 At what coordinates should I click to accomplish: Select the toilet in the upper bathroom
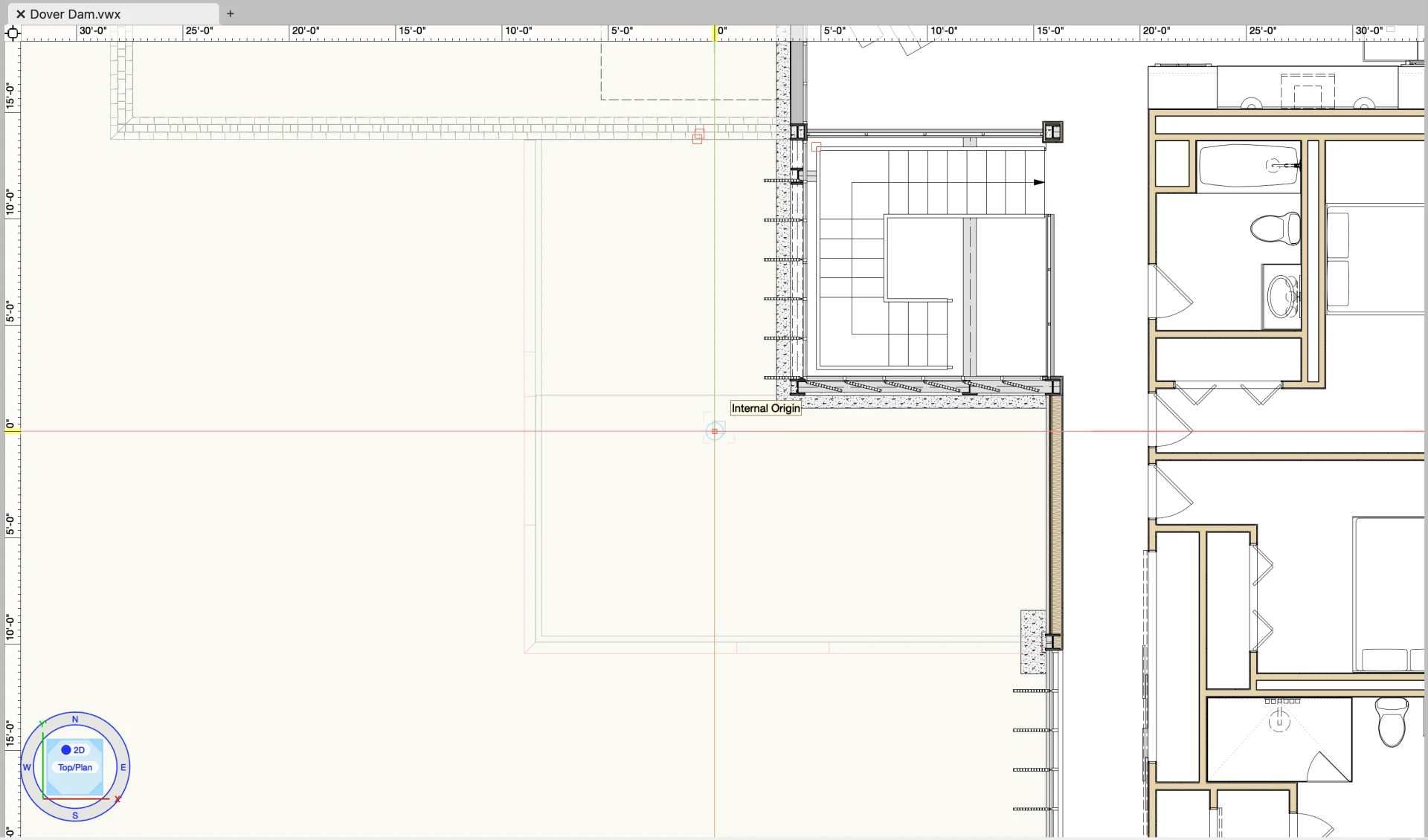[x=1275, y=228]
